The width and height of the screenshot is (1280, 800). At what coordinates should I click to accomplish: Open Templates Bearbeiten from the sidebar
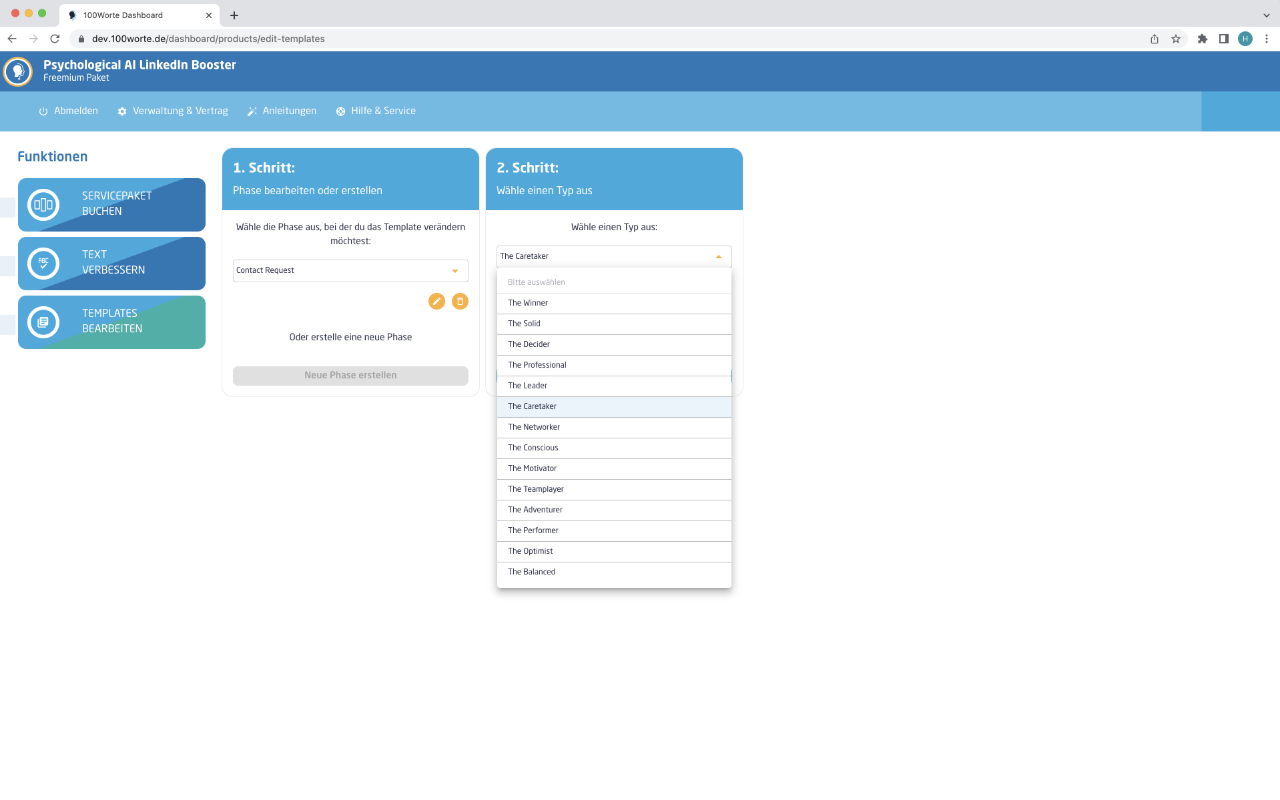point(111,322)
